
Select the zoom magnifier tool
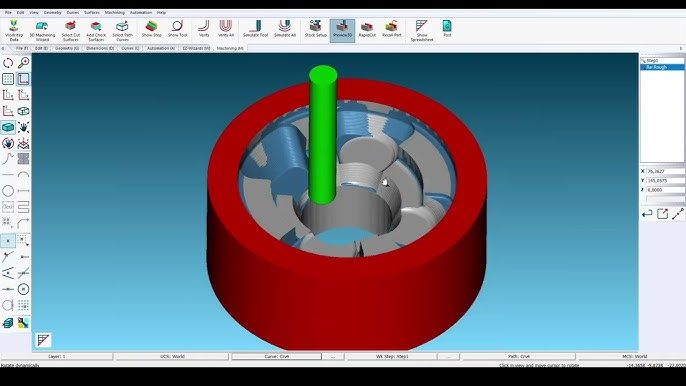coord(24,63)
